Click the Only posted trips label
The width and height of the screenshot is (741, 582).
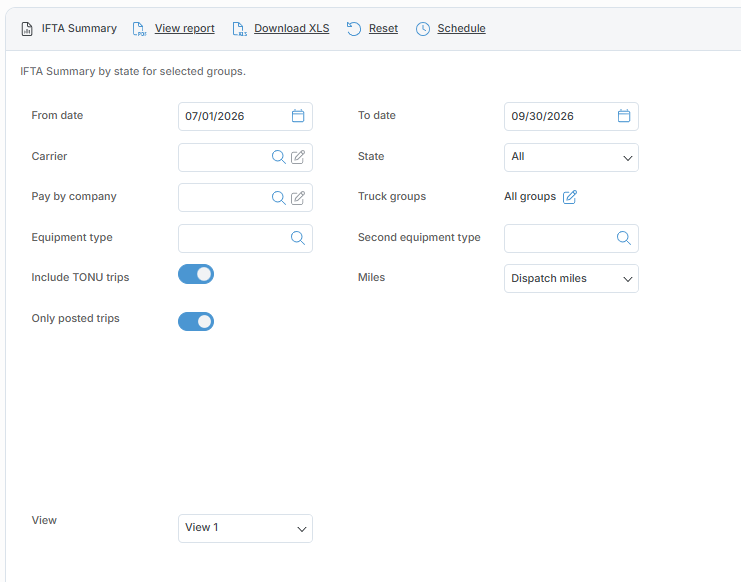[x=76, y=318]
